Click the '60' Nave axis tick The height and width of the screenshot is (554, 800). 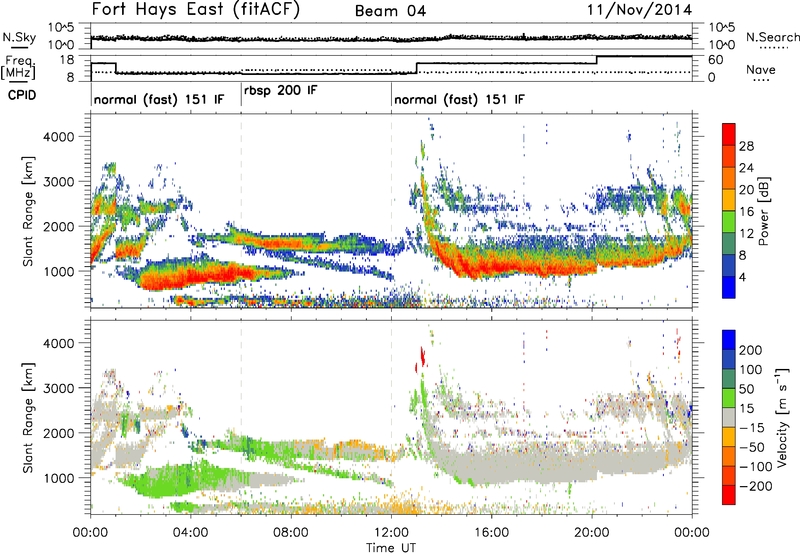[x=716, y=60]
